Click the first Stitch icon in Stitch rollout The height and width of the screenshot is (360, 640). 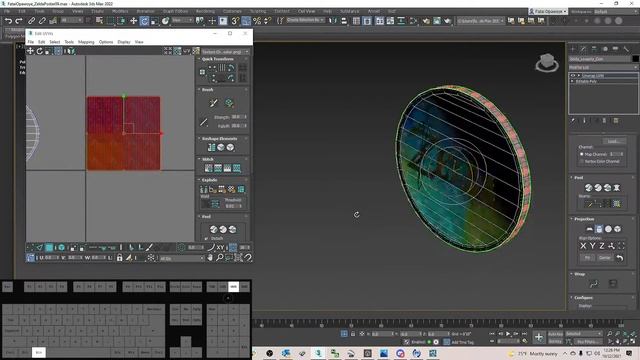[209, 168]
